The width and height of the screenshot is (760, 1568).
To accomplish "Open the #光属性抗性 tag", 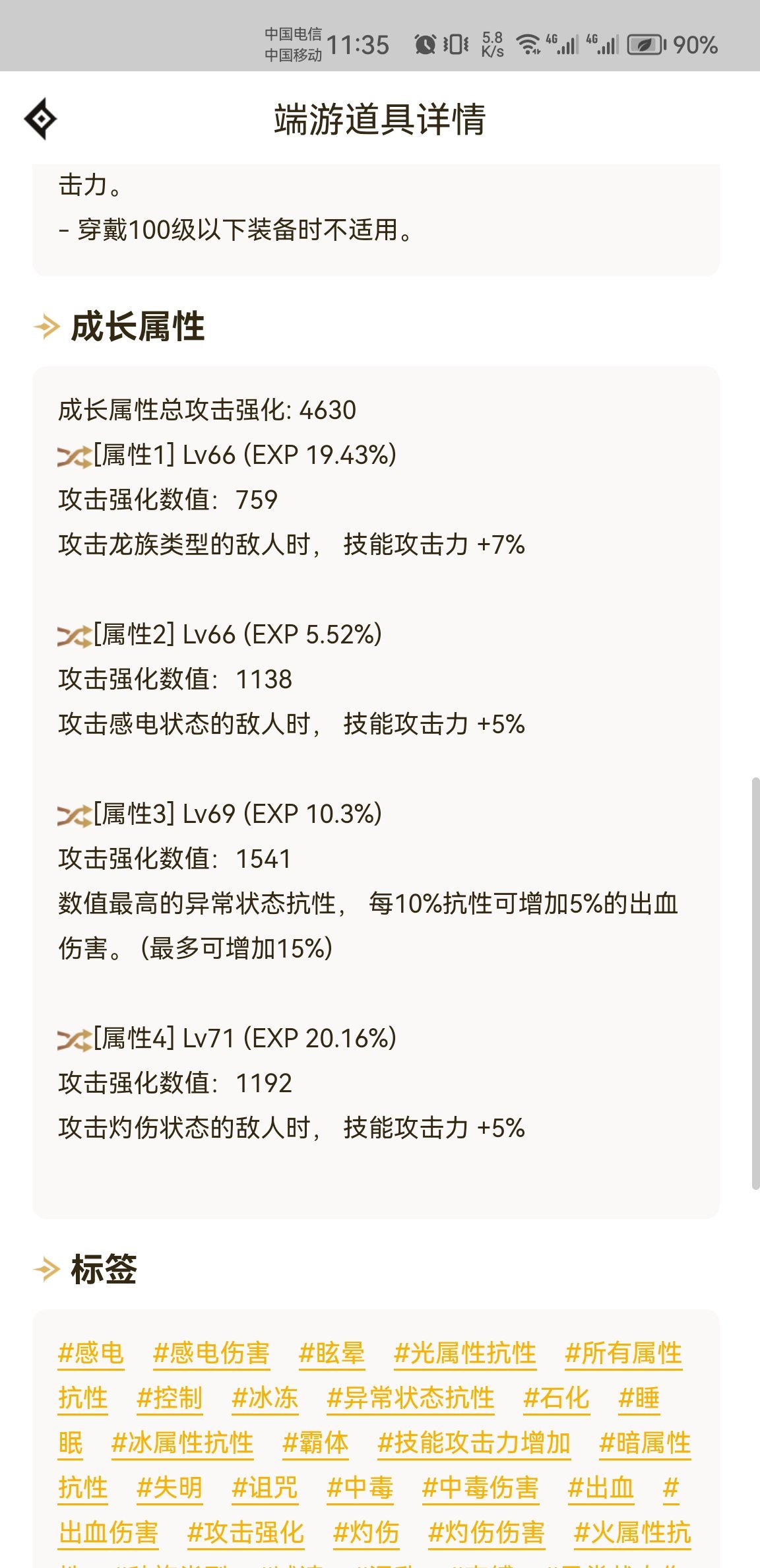I will tap(465, 1353).
